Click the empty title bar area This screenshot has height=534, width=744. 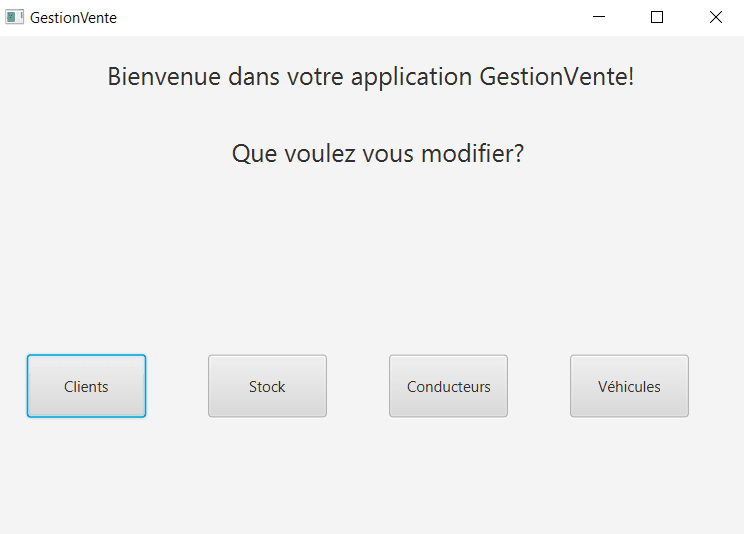pos(350,17)
